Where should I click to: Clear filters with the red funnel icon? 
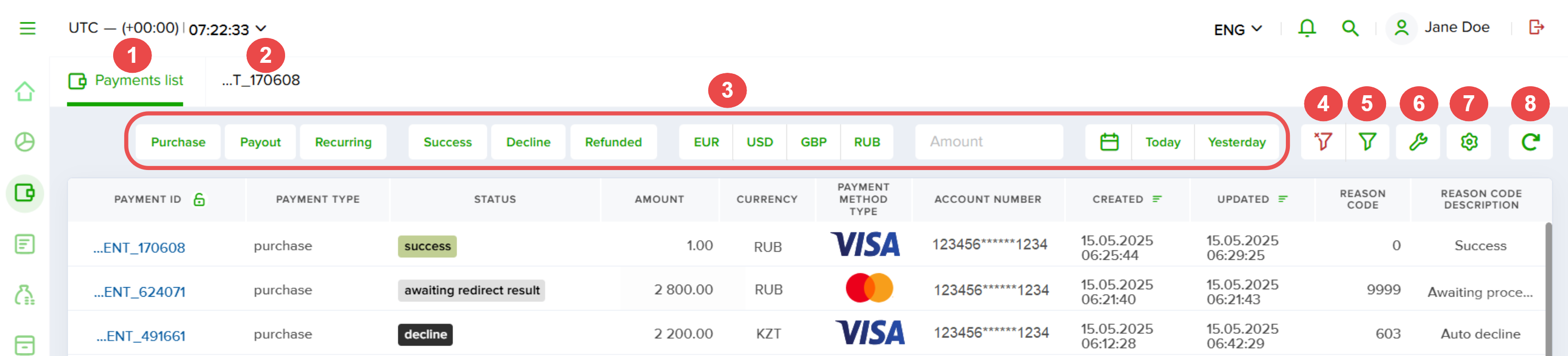(x=1323, y=142)
